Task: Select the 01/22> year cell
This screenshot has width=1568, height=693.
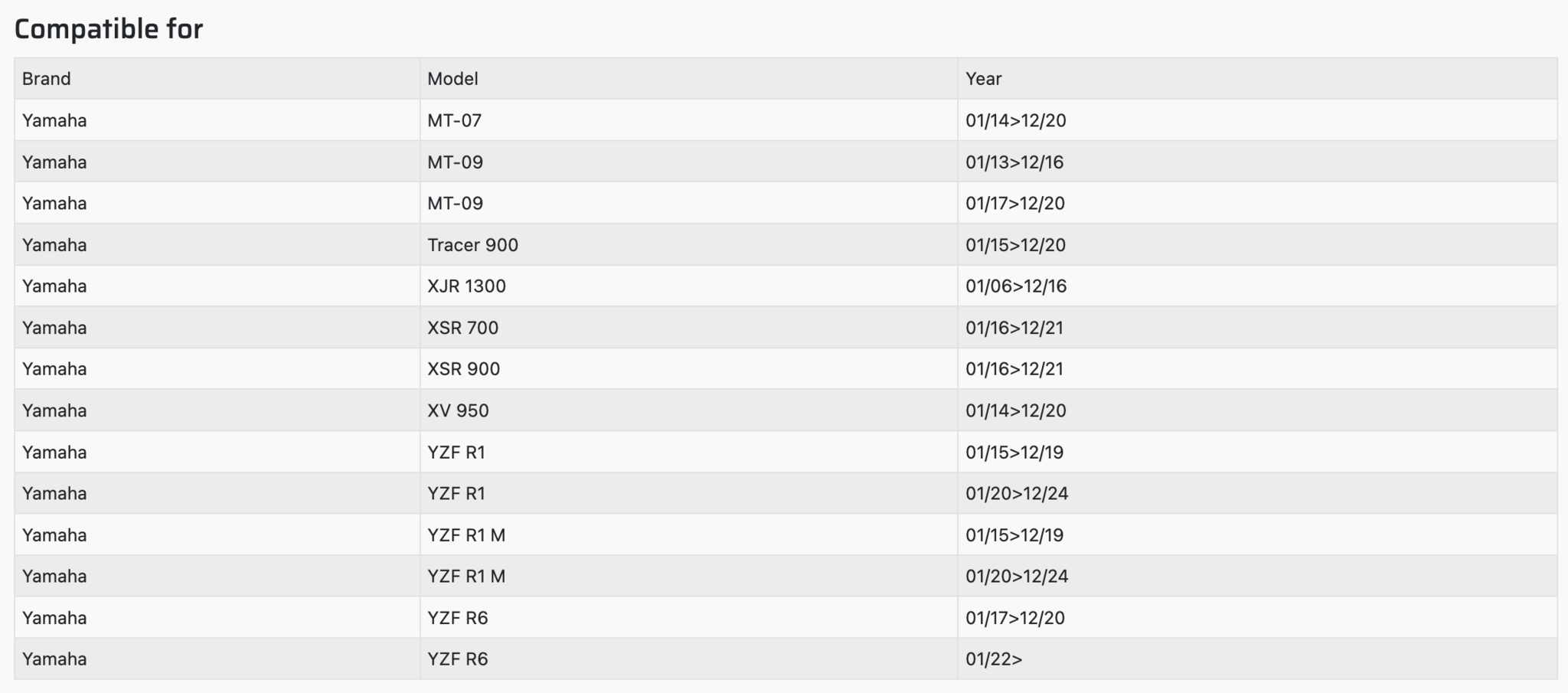Action: (994, 659)
